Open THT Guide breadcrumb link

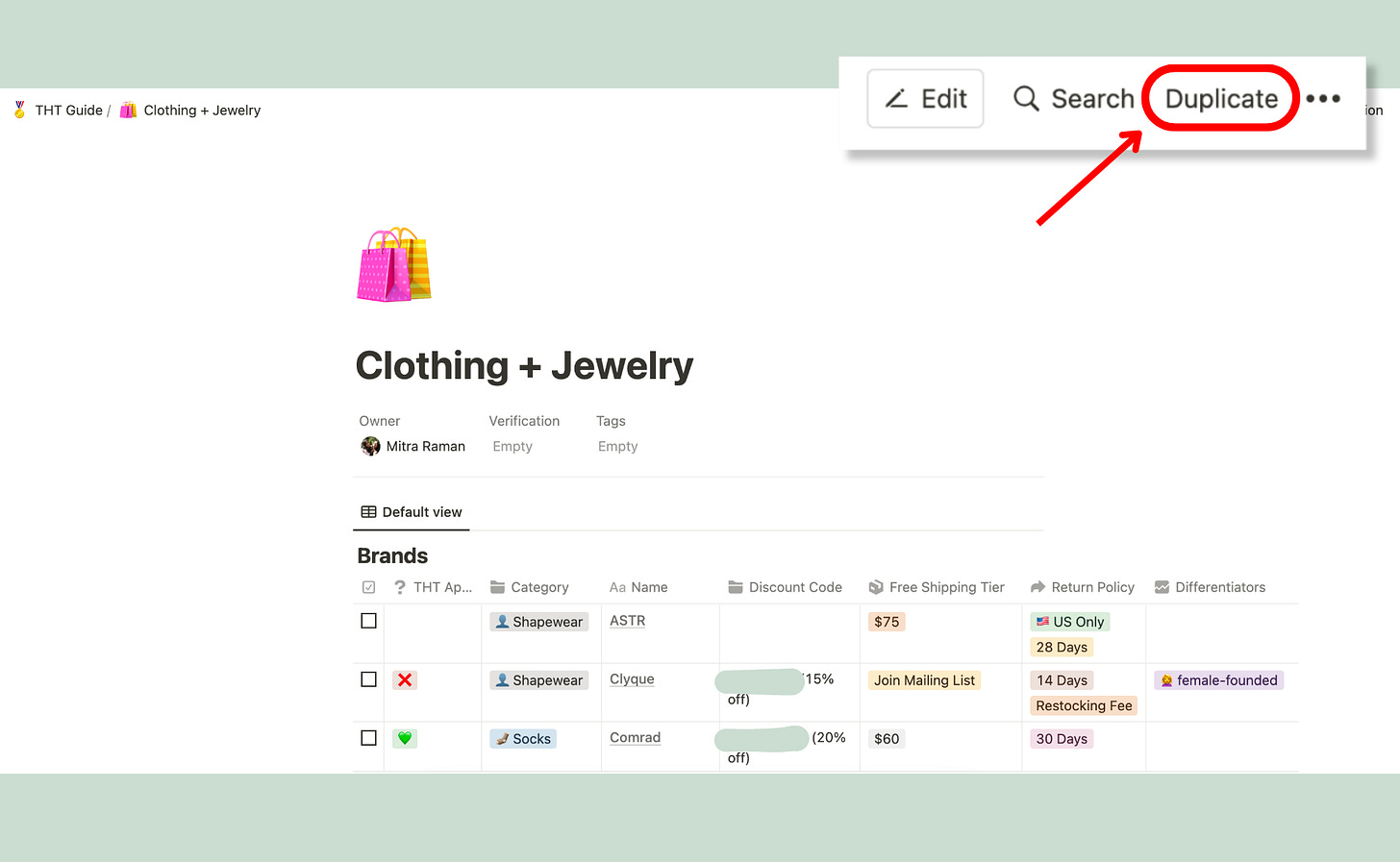pos(68,111)
